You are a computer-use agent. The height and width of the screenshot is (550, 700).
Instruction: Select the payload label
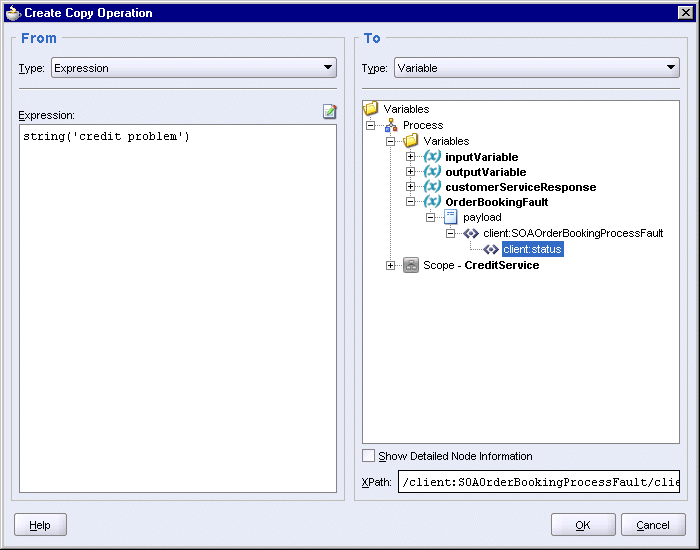click(482, 217)
